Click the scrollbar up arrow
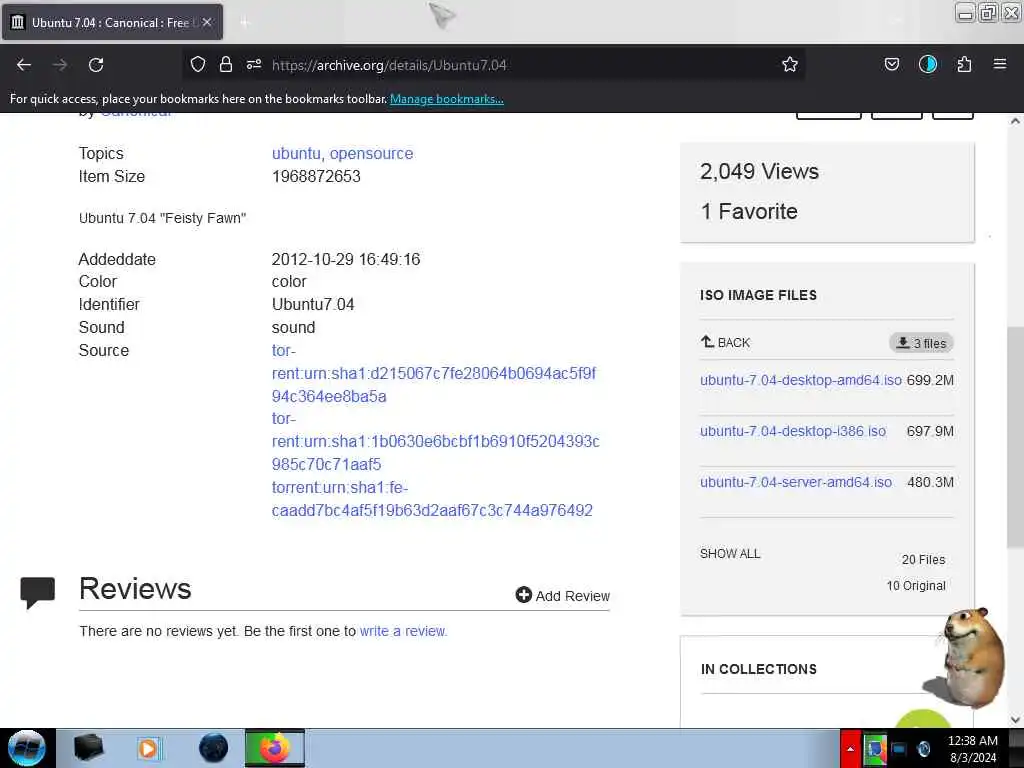Screen dimensions: 1024x768 pos(1016,121)
